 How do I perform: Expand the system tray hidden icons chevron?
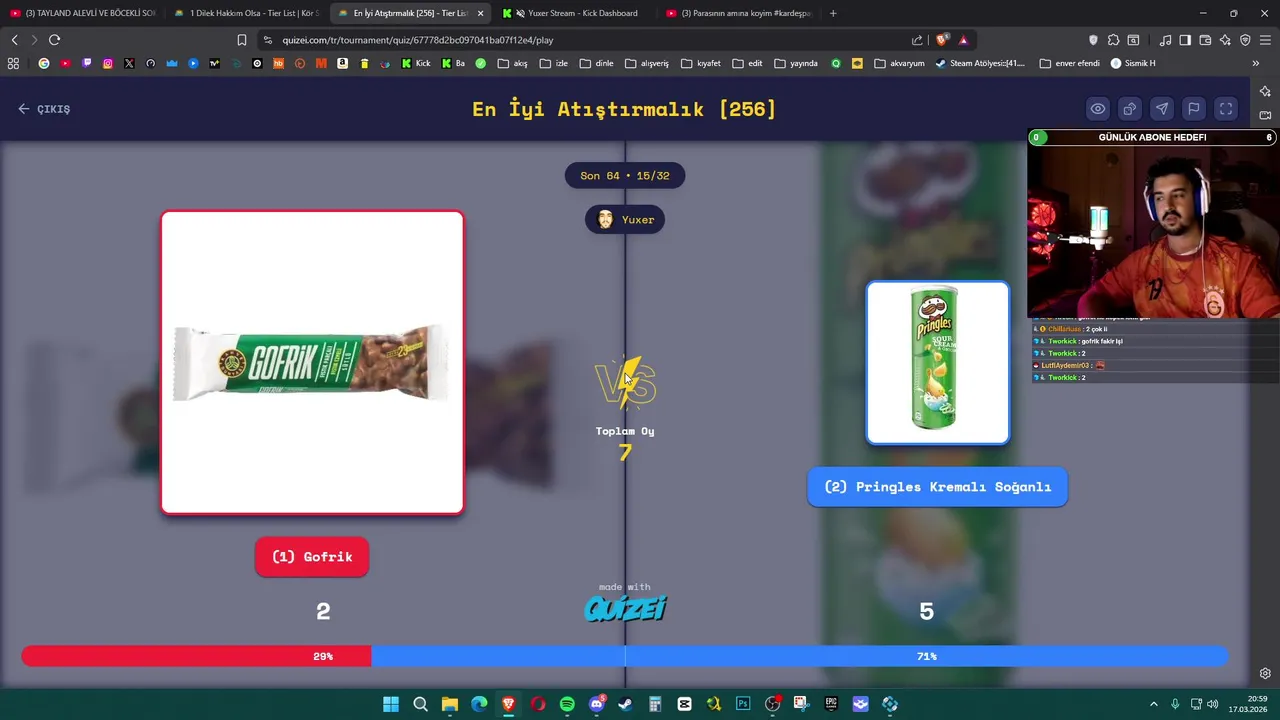1153,704
